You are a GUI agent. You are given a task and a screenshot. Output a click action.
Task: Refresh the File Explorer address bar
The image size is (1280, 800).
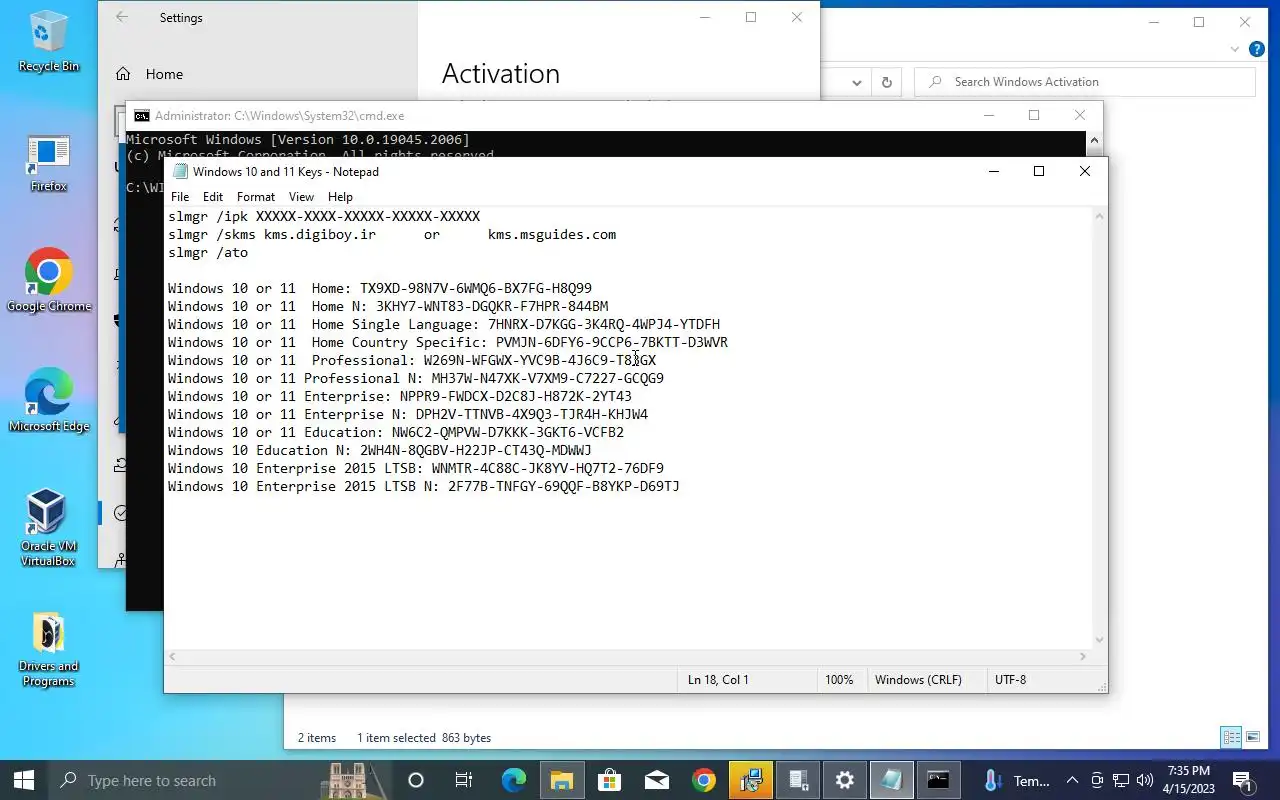[886, 82]
